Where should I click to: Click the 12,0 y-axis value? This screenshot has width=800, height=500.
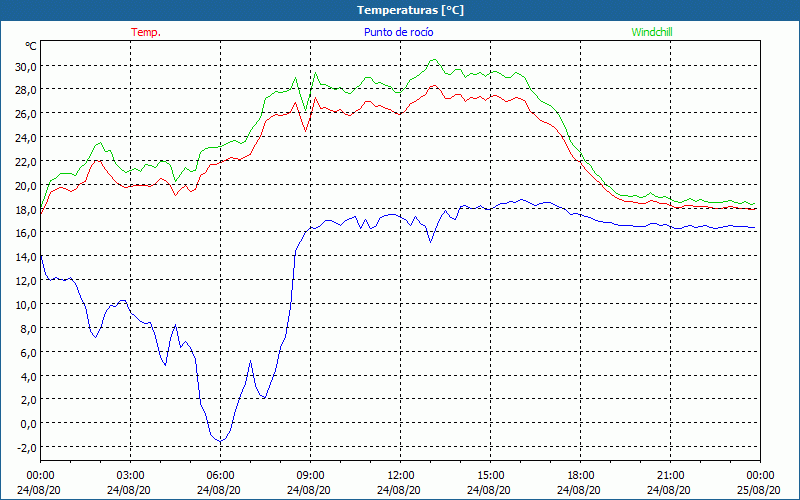pyautogui.click(x=24, y=281)
